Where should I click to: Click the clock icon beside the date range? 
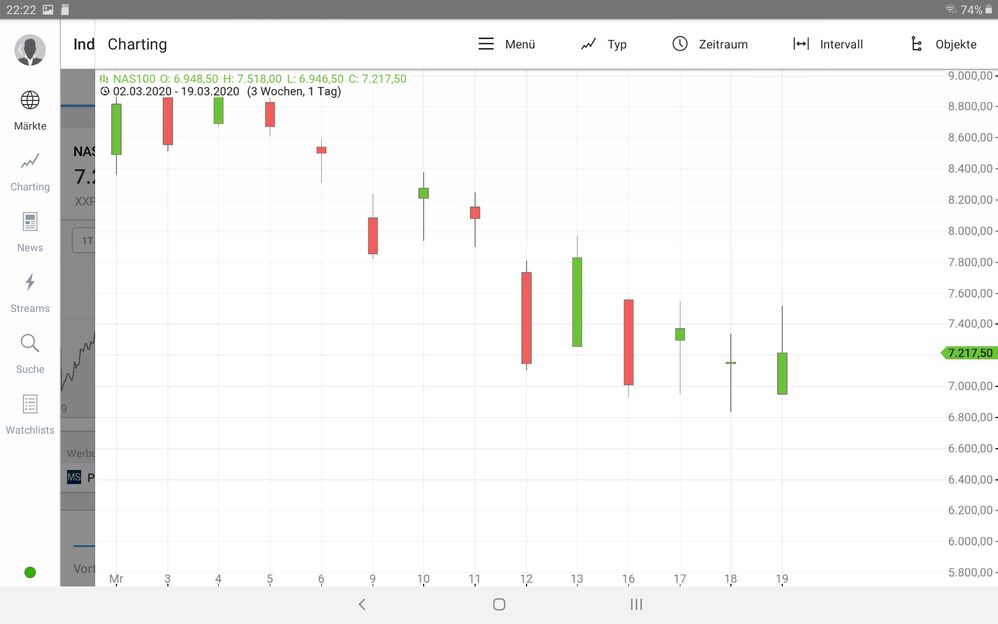(x=105, y=90)
